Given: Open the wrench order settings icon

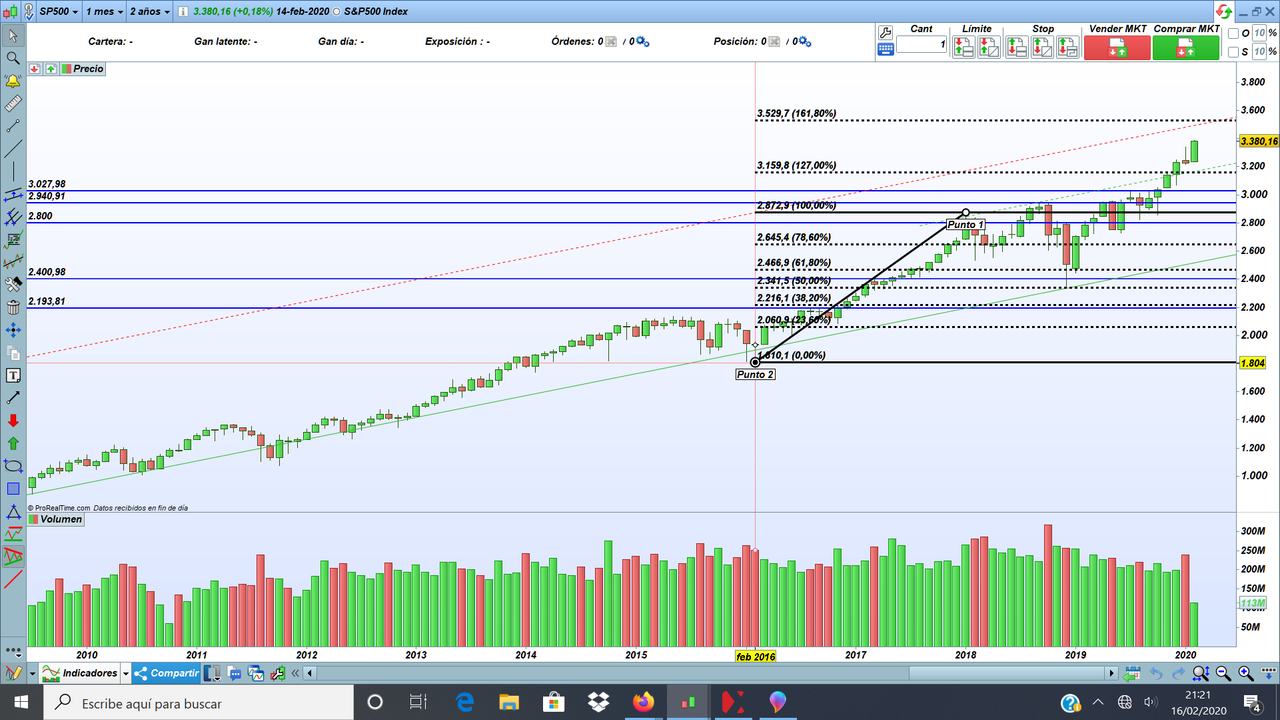Looking at the screenshot, I should coord(886,32).
